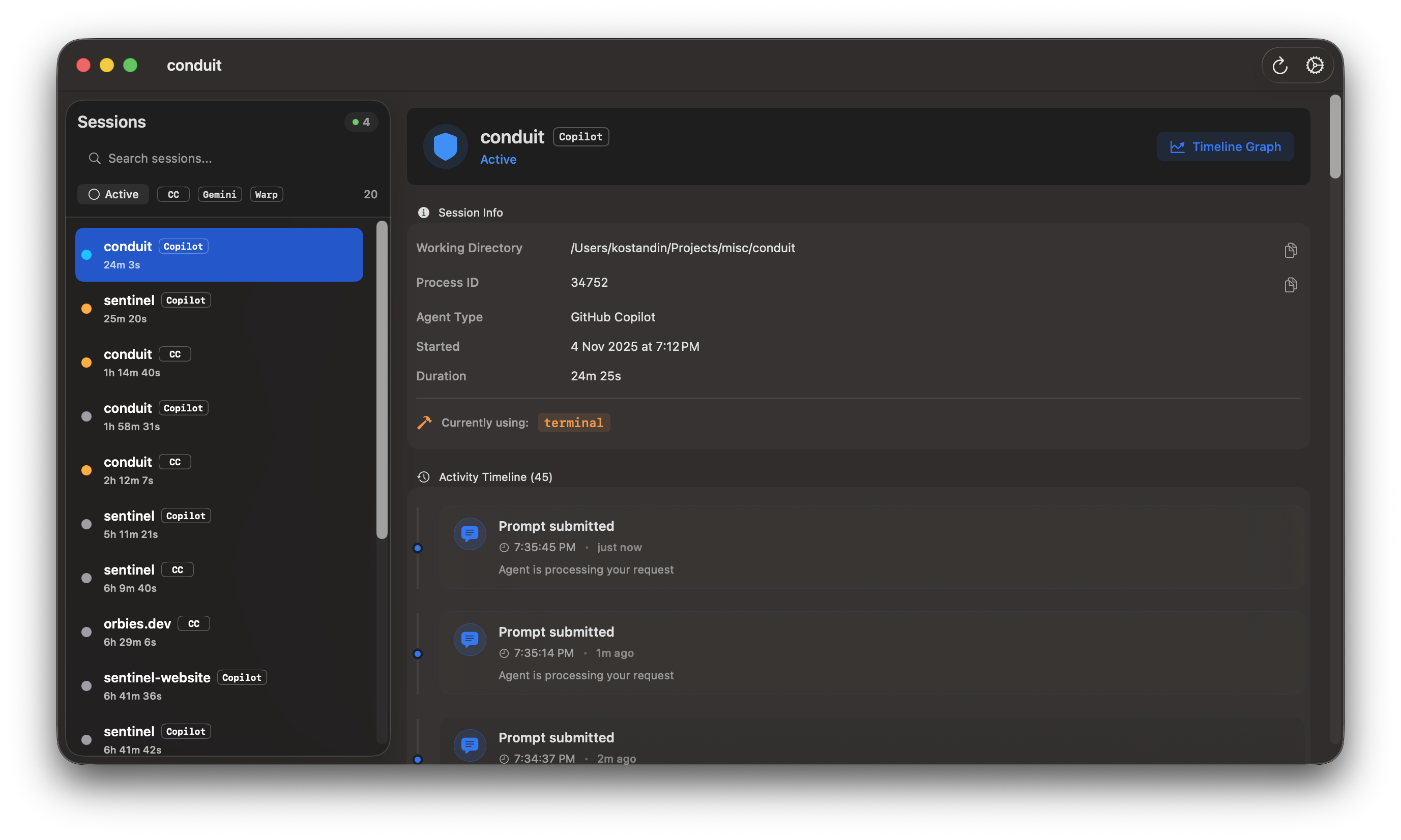Toggle the Active sessions filter
The height and width of the screenshot is (840, 1401).
(113, 194)
